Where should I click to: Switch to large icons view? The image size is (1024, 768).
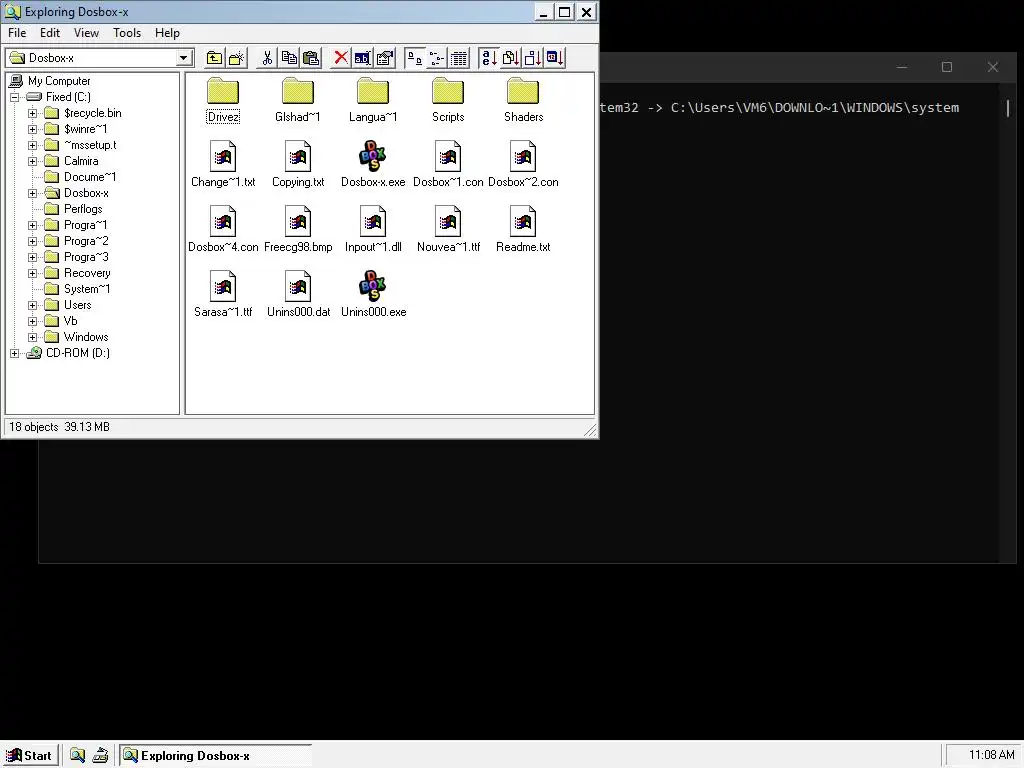tap(415, 58)
